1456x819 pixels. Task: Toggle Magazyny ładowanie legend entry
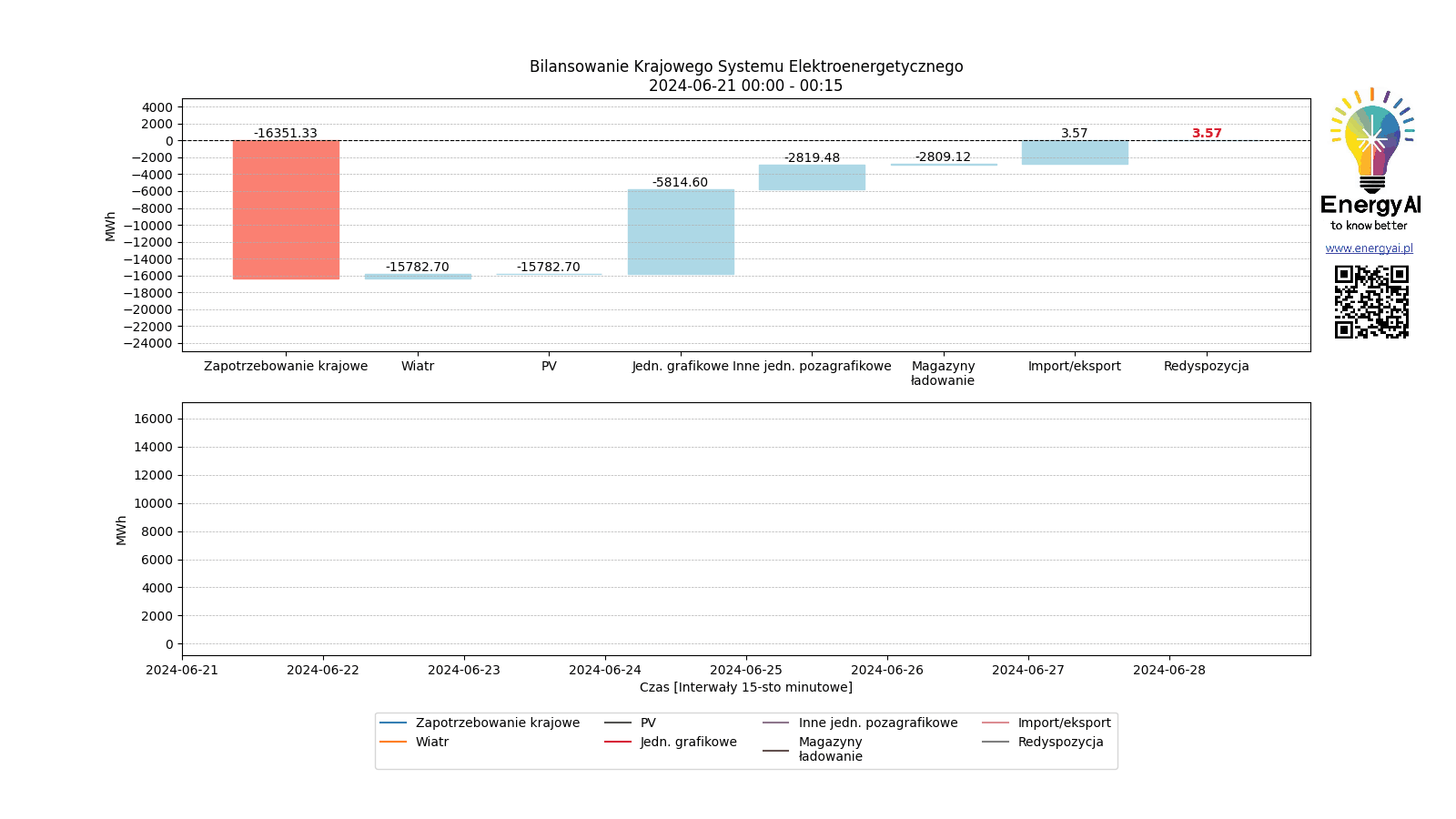(830, 749)
